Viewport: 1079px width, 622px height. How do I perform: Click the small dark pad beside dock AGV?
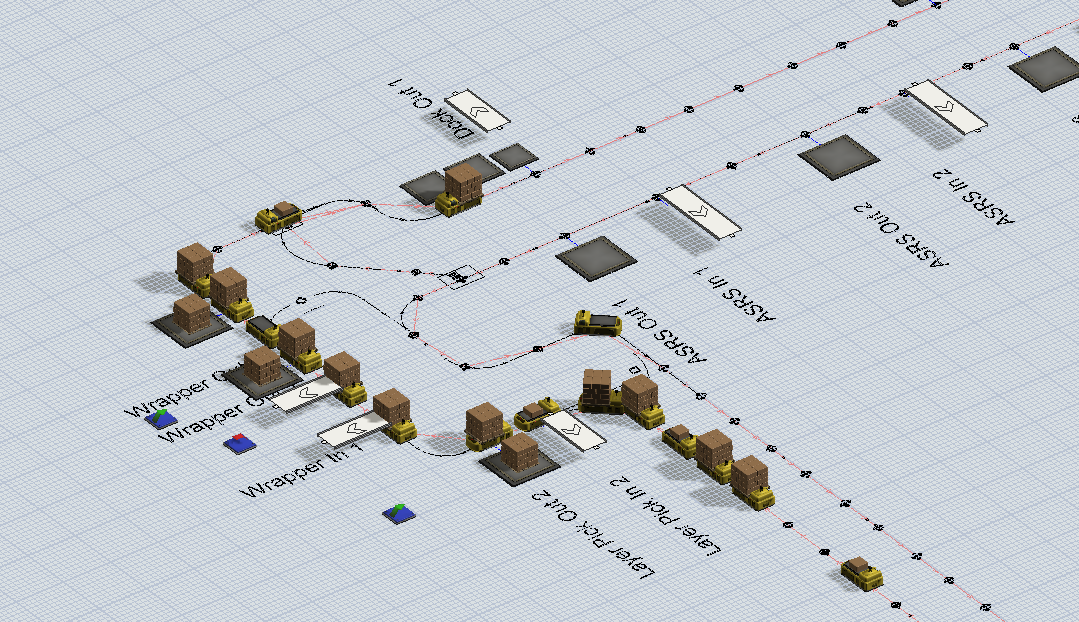click(514, 156)
